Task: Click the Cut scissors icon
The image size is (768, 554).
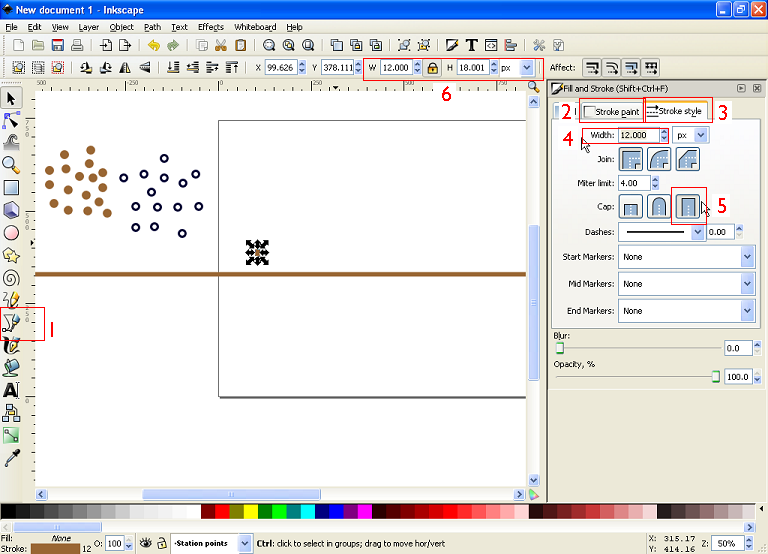Action: click(x=221, y=46)
